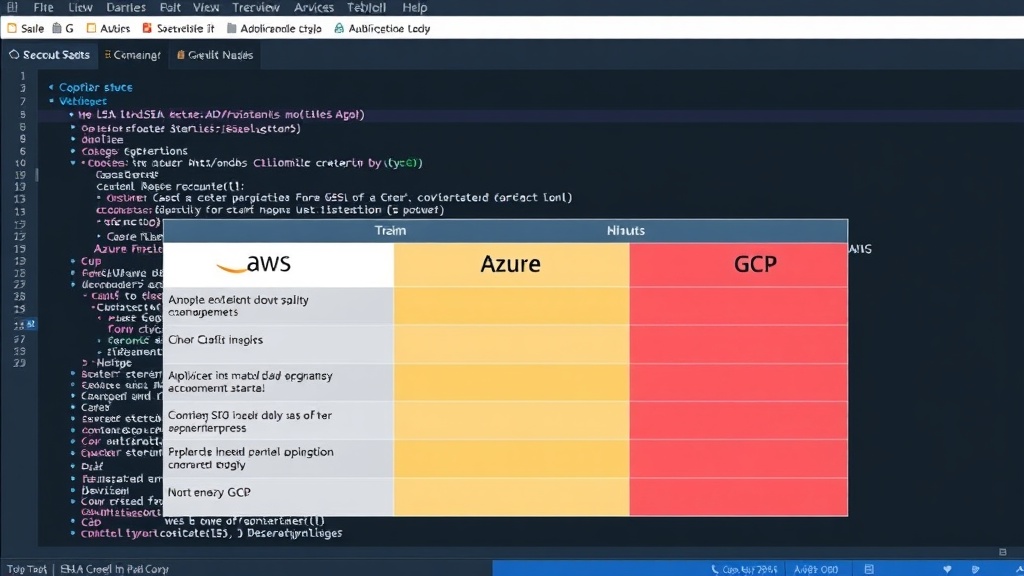The height and width of the screenshot is (576, 1024).
Task: Click the document icon in status bar
Action: pos(869,569)
